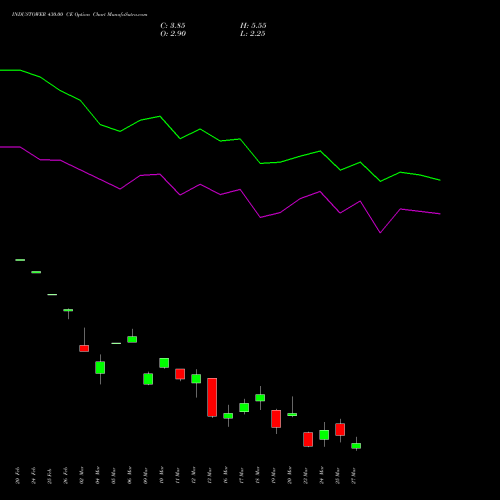
Task: Click the 20 Mar date axis label
Action: pos(290,476)
